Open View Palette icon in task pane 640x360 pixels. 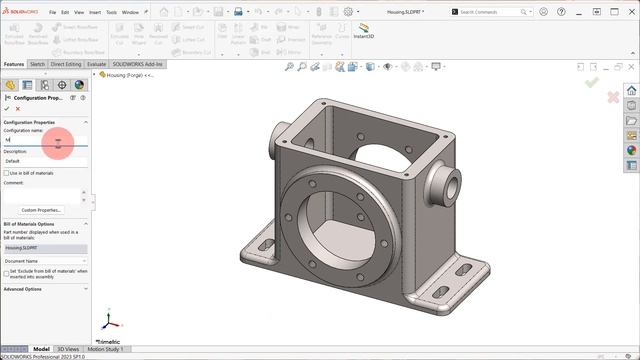coord(631,136)
